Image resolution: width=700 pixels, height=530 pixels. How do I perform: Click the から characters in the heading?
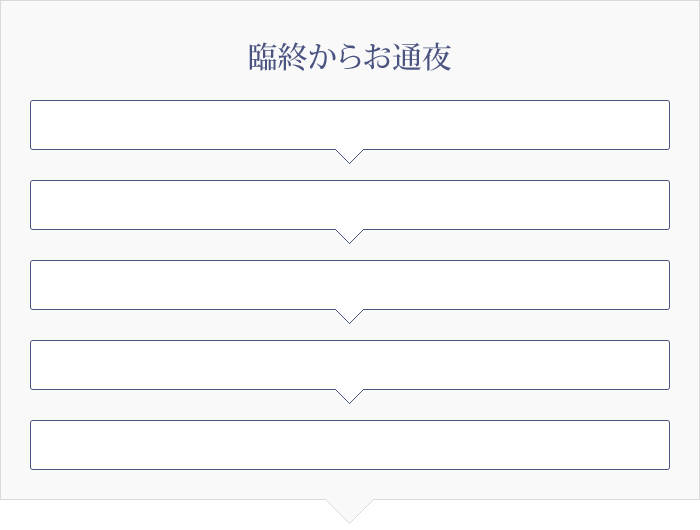pyautogui.click(x=335, y=57)
